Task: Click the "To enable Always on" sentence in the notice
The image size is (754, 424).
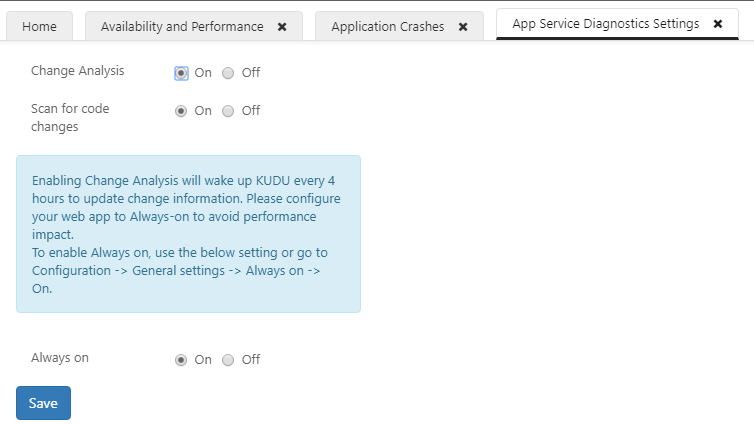Action: (179, 252)
